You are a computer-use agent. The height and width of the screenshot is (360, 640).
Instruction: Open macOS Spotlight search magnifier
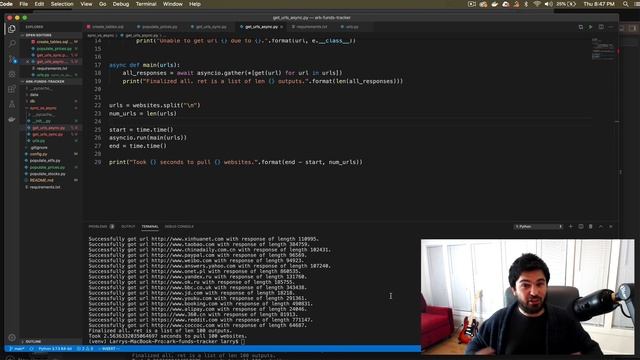coord(626,4)
